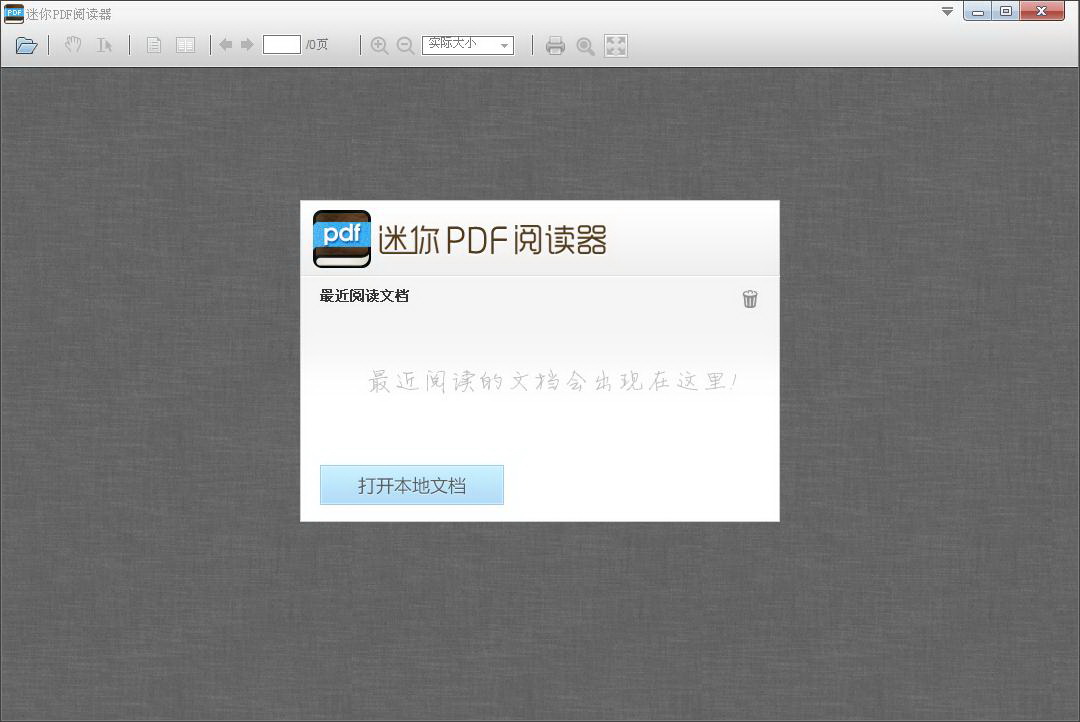The image size is (1080, 722).
Task: Select the Hand pan tool
Action: coord(73,45)
